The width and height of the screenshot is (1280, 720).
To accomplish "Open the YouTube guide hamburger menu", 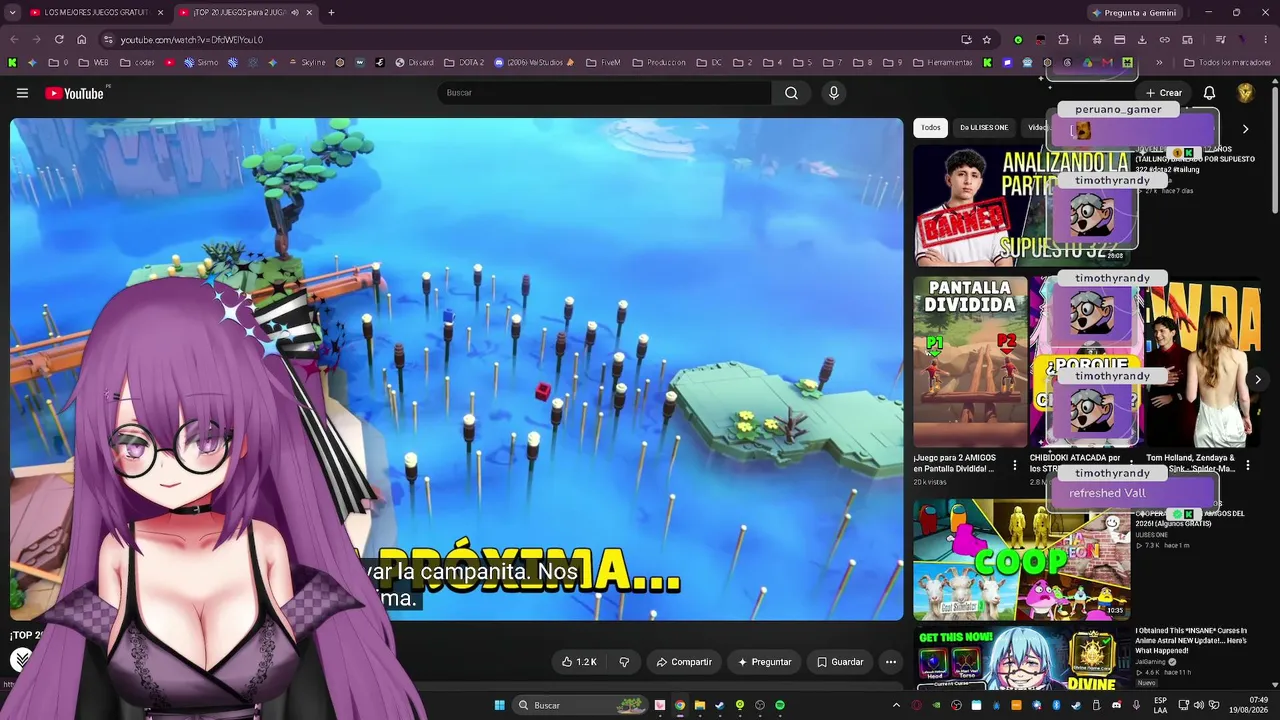I will 22,93.
